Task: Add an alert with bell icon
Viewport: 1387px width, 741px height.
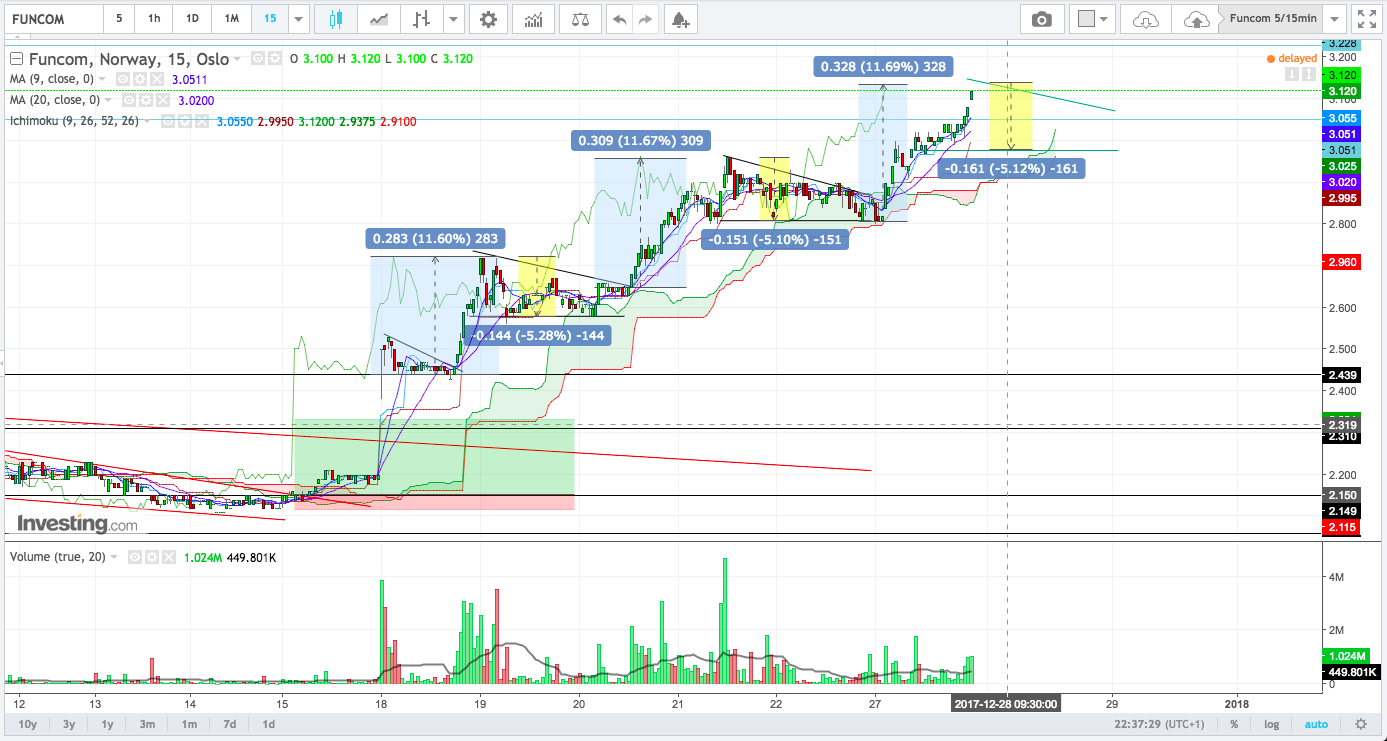Action: tap(679, 19)
